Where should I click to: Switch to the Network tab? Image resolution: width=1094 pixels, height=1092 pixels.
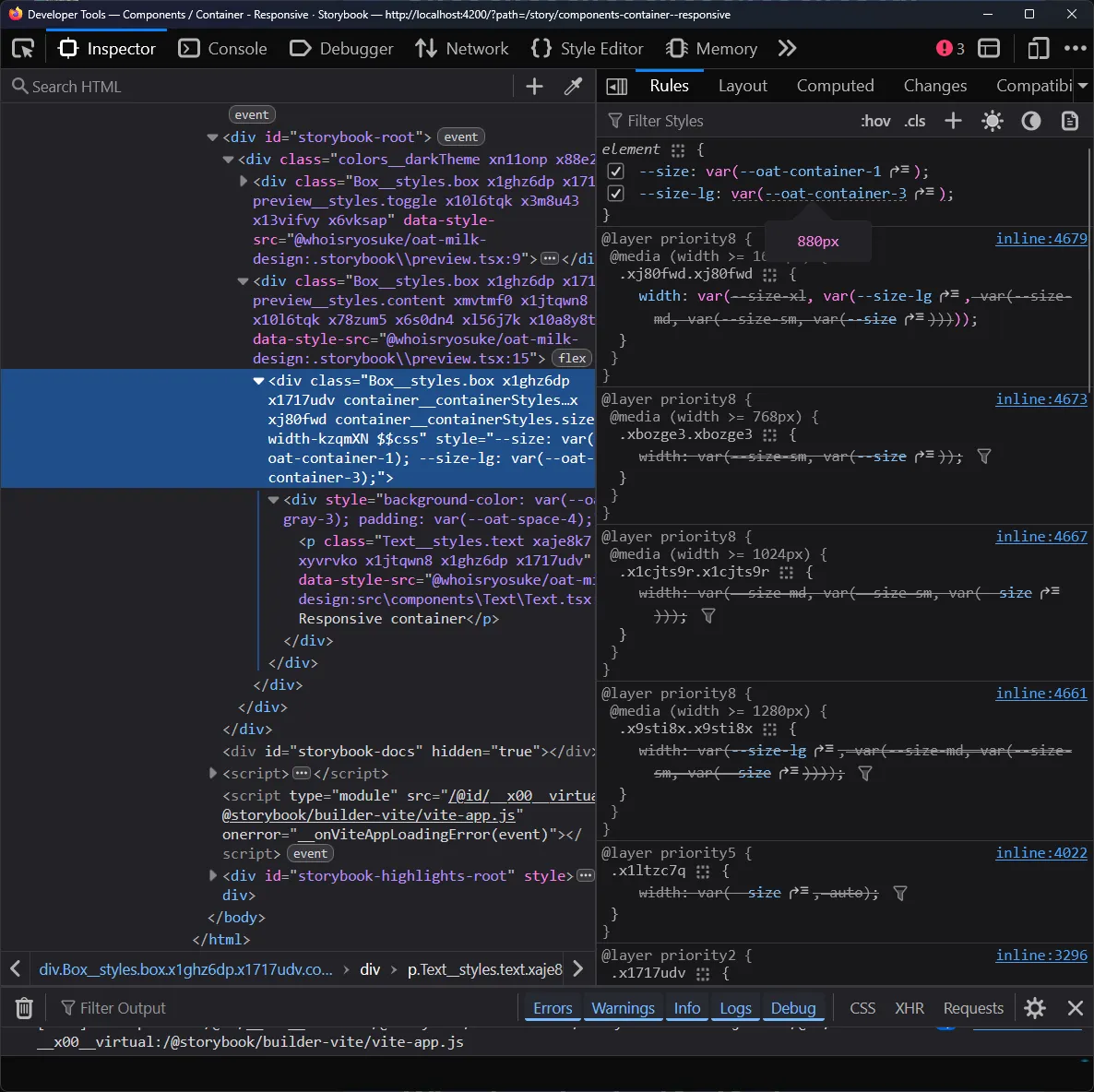tap(462, 49)
